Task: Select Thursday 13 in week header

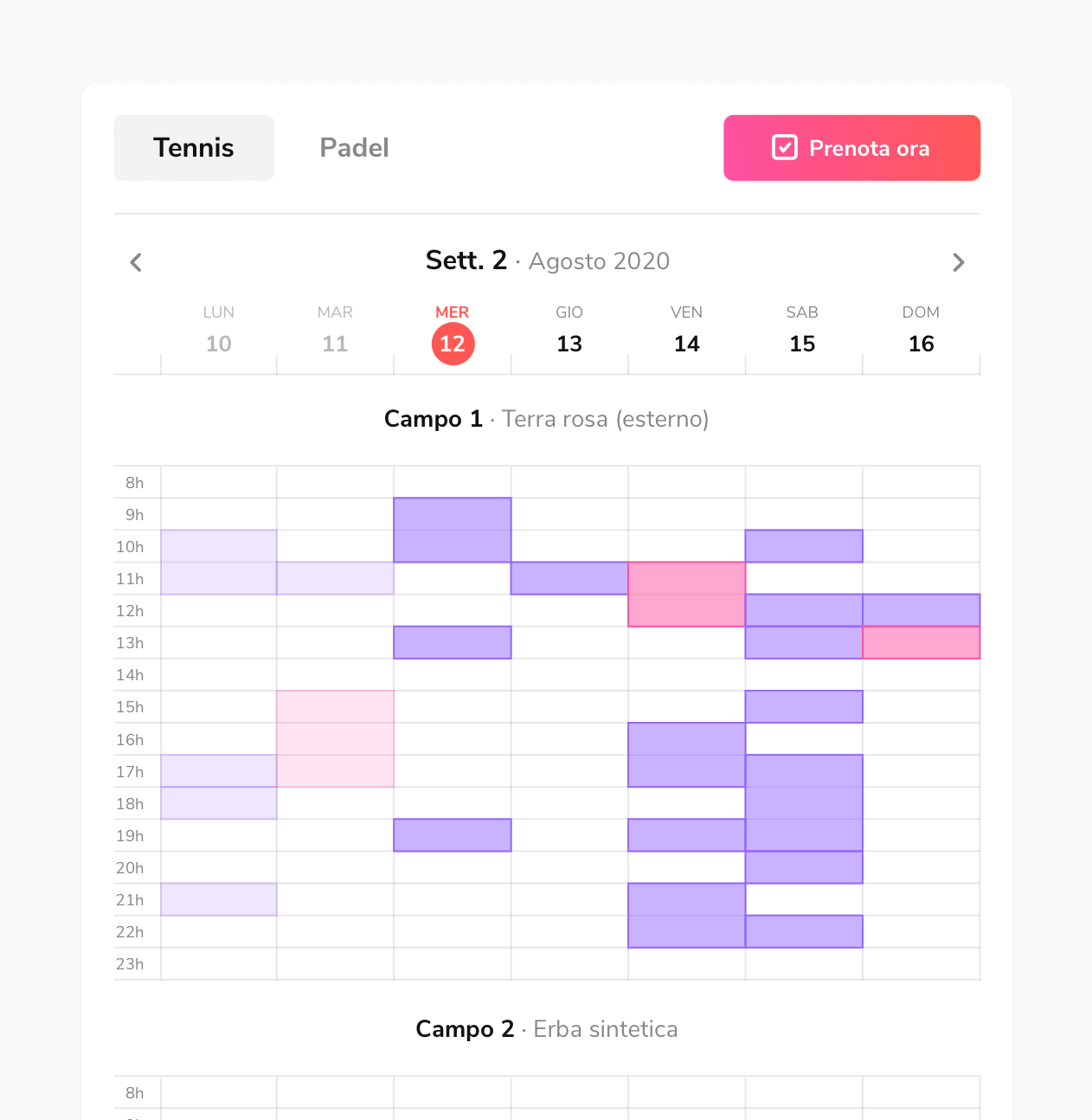Action: pyautogui.click(x=569, y=344)
